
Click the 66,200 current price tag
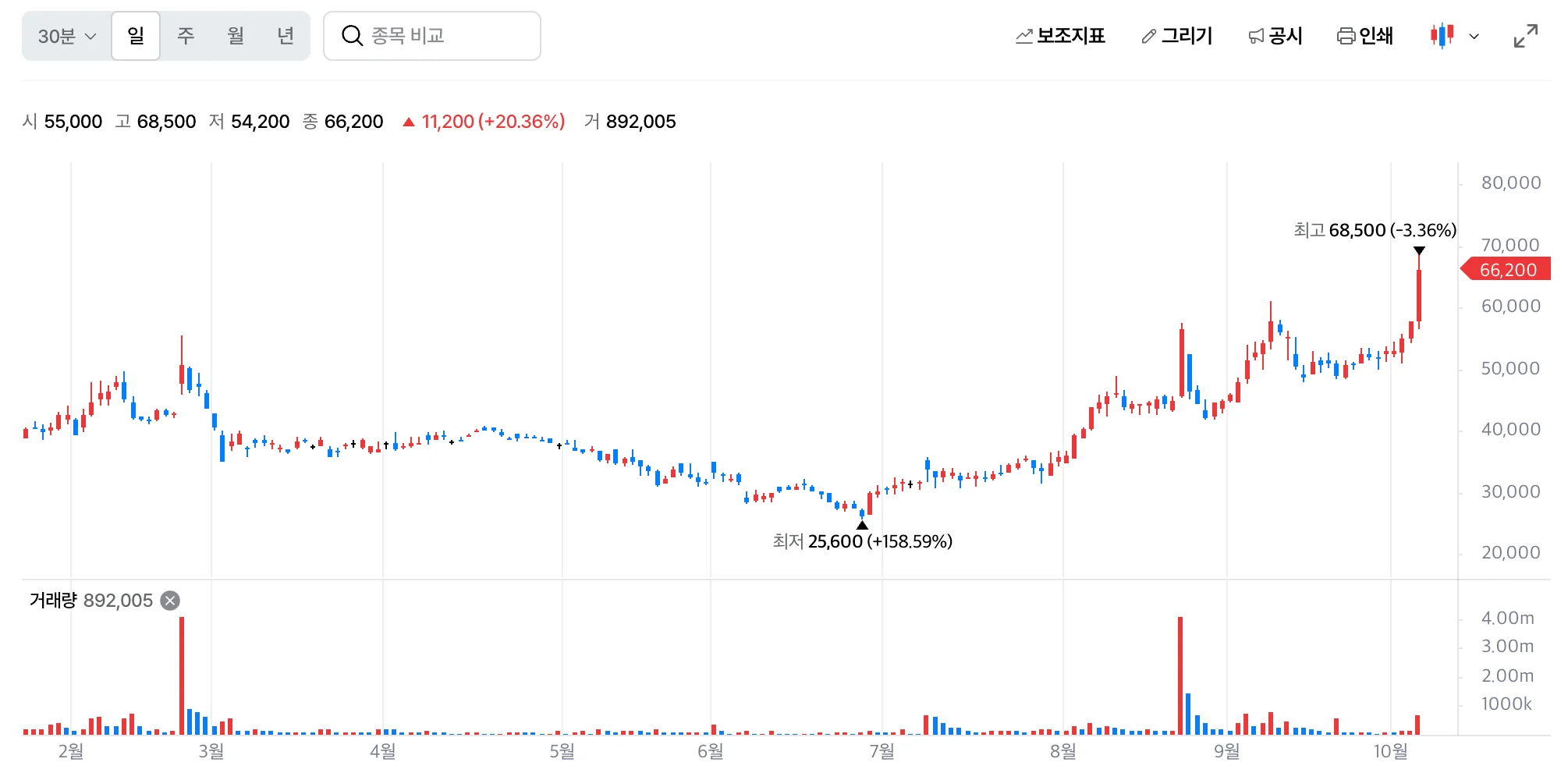1506,270
